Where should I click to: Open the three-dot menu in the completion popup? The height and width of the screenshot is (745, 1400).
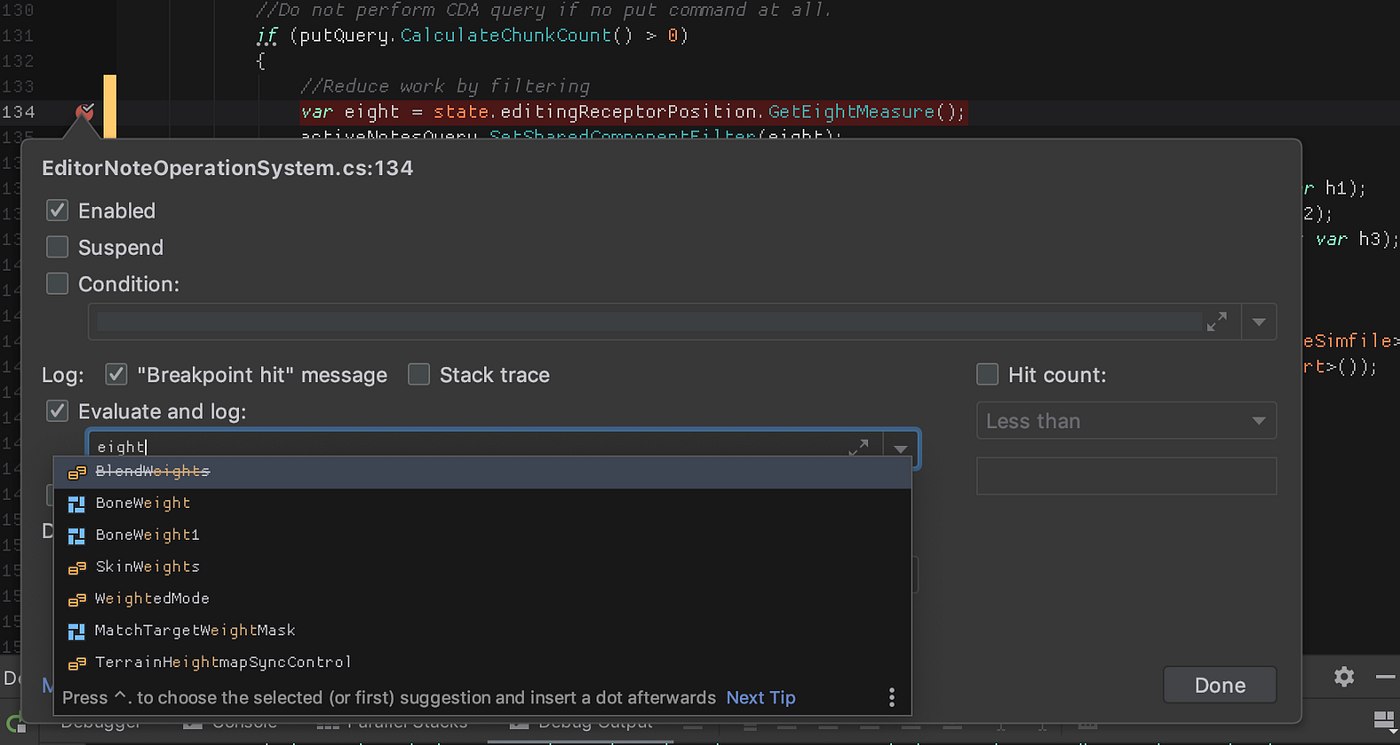point(891,697)
